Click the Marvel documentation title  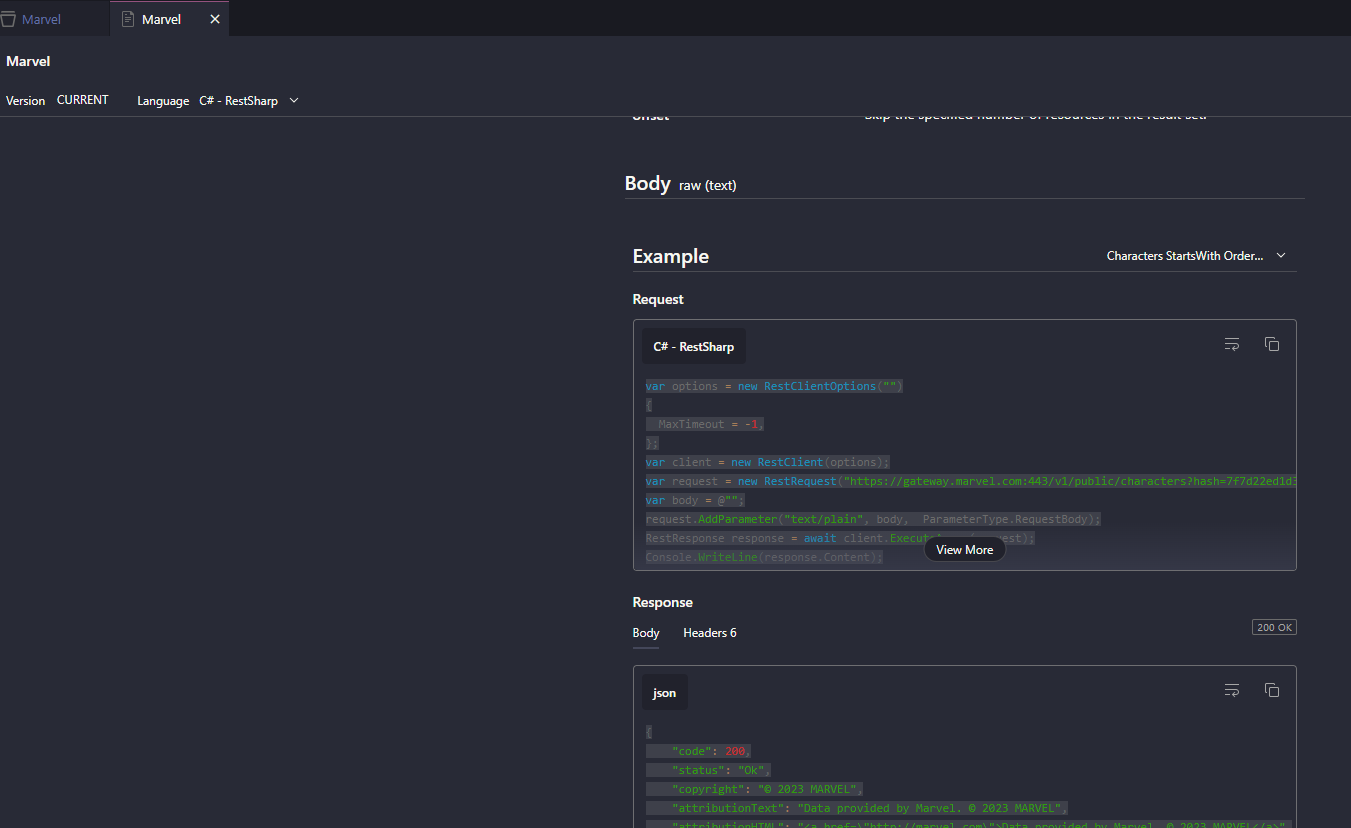(x=28, y=62)
